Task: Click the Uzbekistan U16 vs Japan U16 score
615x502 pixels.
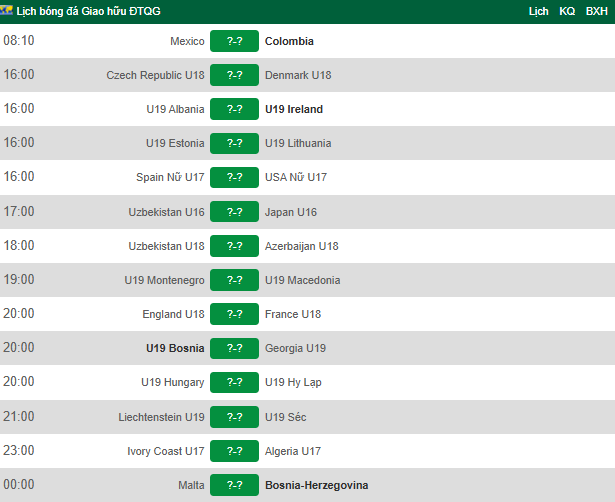Action: 235,211
